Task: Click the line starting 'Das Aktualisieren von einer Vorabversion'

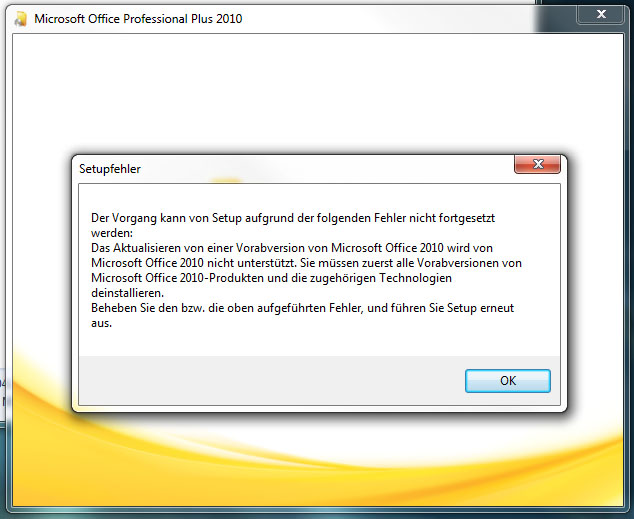Action: (292, 248)
